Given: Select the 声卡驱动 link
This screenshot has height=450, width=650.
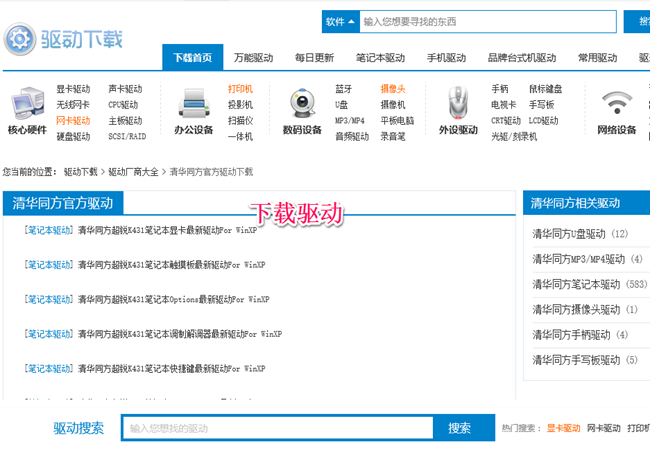Looking at the screenshot, I should (x=125, y=89).
